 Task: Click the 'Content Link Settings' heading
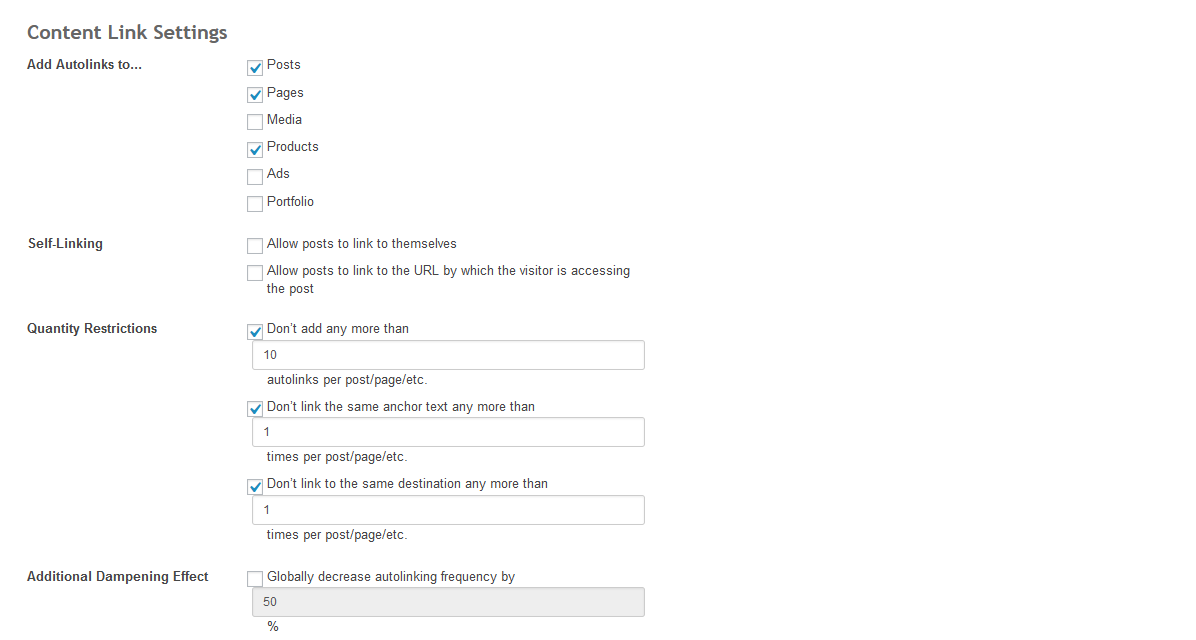point(127,32)
